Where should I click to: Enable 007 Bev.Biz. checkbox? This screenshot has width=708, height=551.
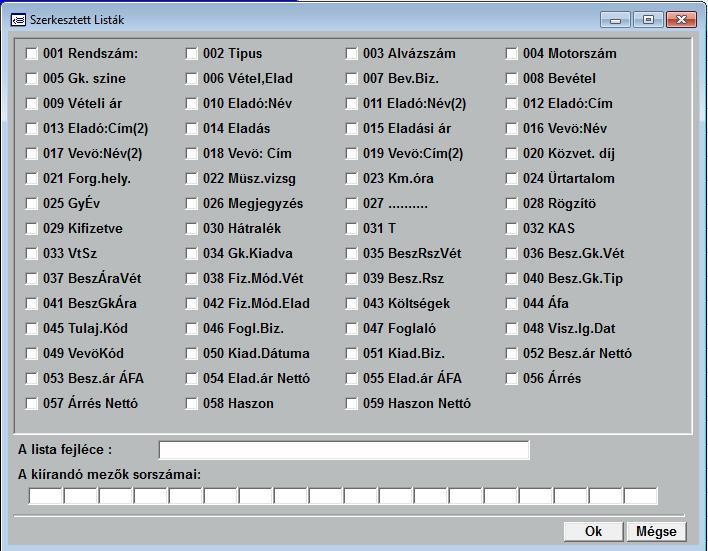coord(351,79)
